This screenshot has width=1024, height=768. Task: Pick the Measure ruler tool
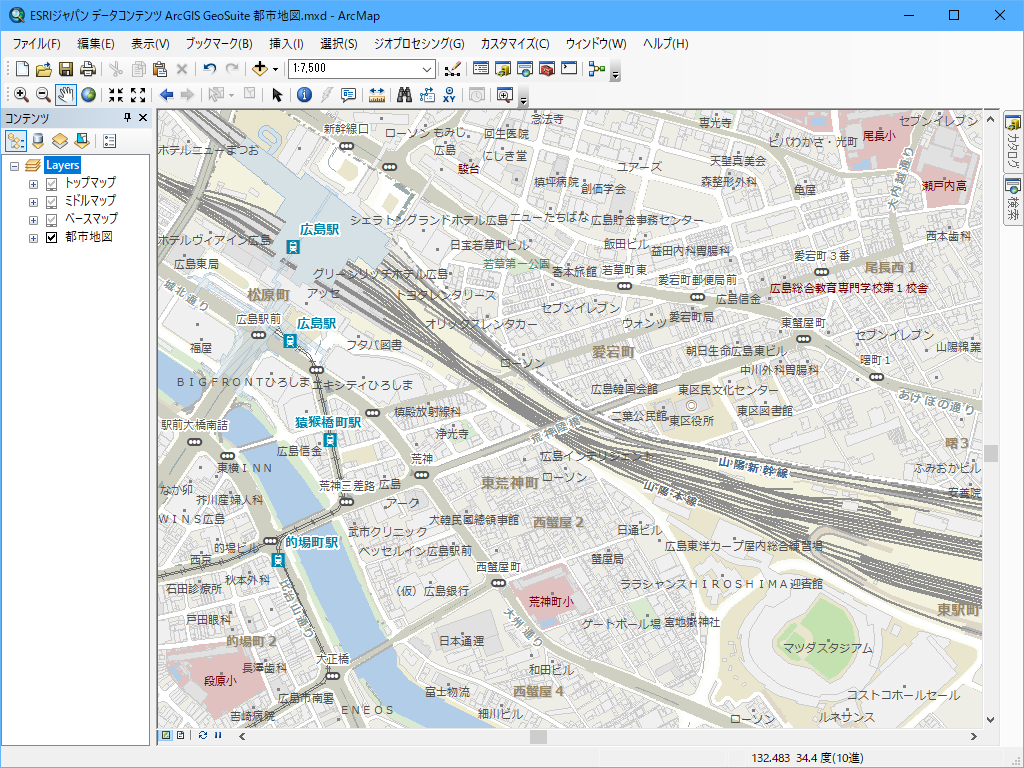(377, 95)
